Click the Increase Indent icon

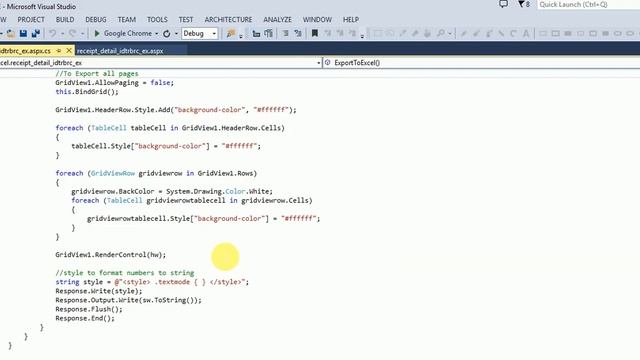click(x=298, y=33)
